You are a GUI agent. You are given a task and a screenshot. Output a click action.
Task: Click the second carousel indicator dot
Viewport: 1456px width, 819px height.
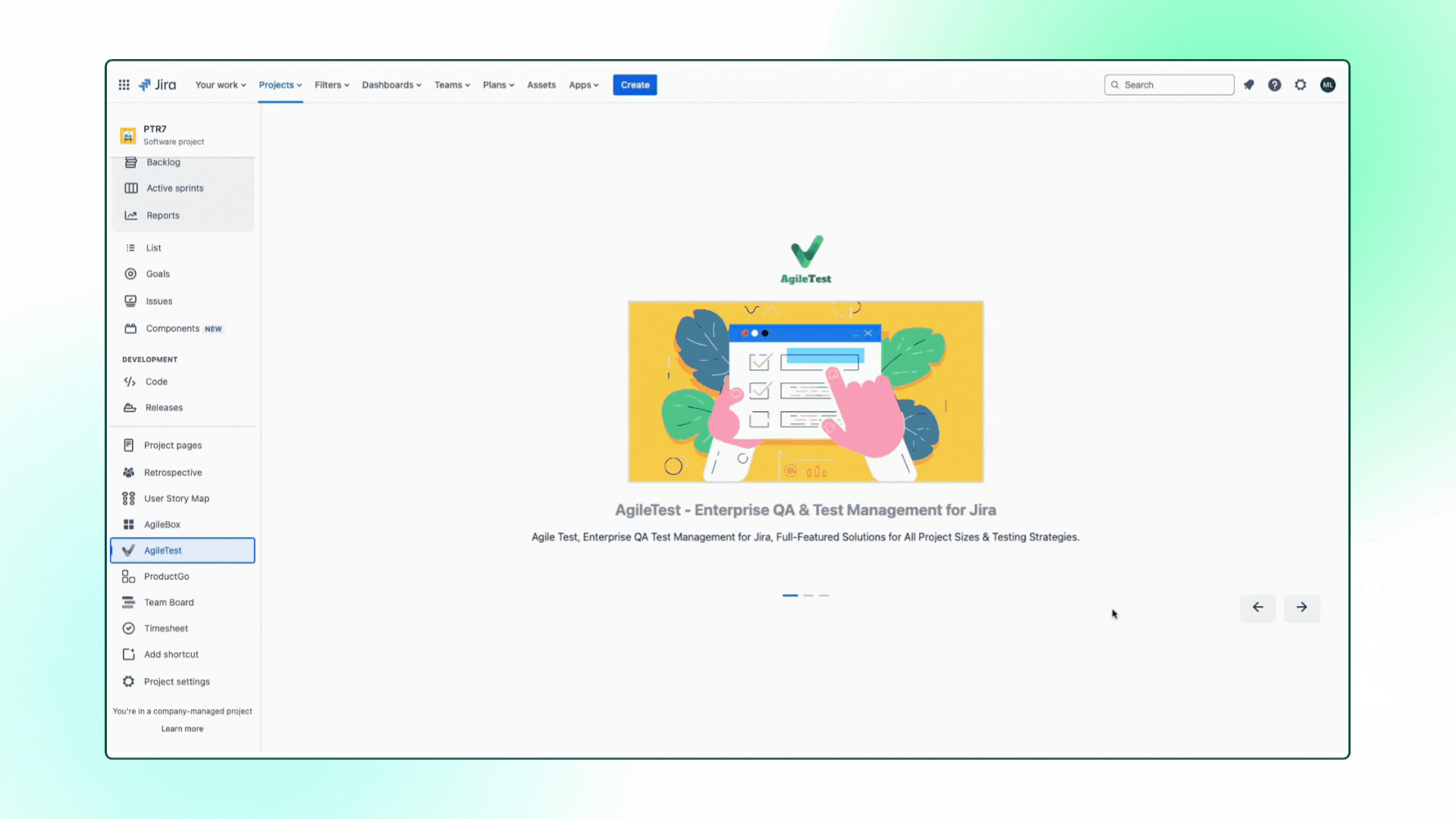[808, 595]
